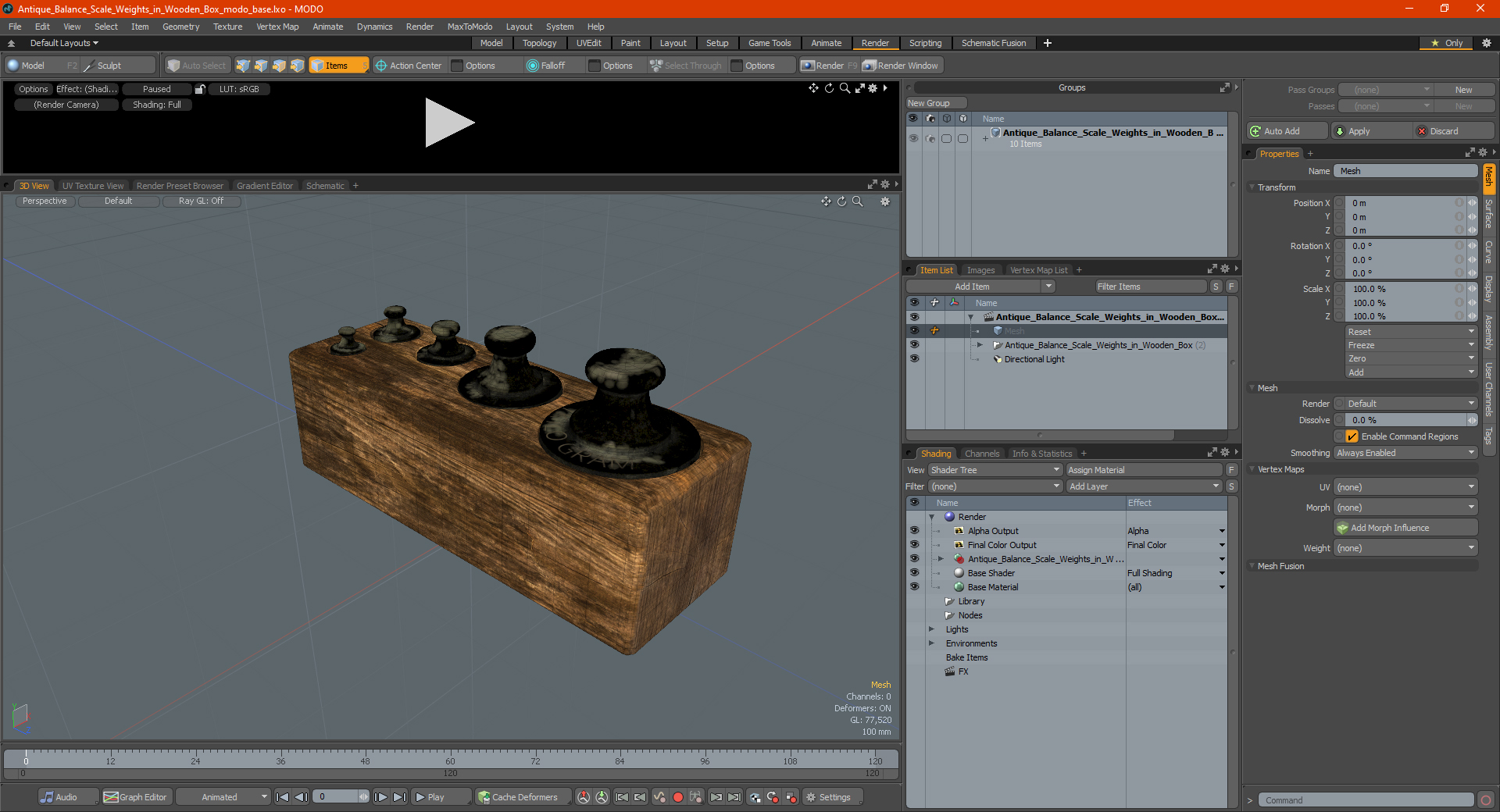Open the UV vertex map dropdown
The width and height of the screenshot is (1500, 812).
[x=1405, y=487]
